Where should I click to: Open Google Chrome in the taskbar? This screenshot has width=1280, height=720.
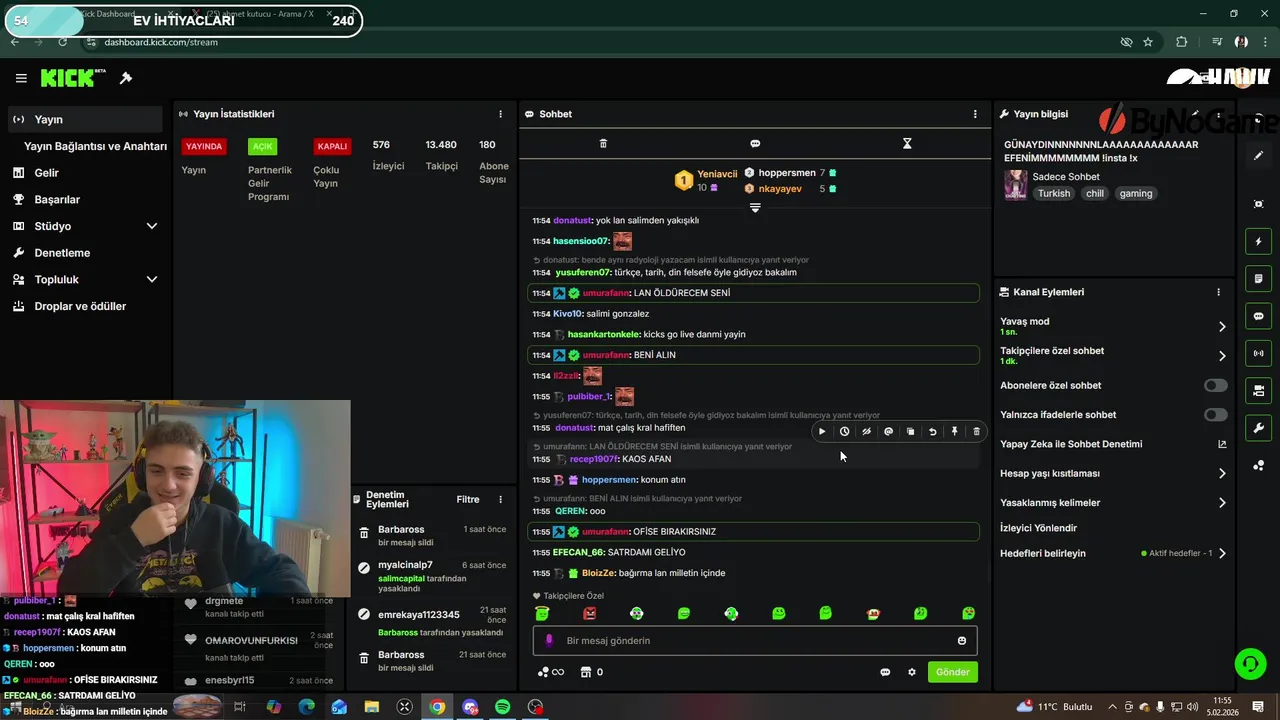438,707
